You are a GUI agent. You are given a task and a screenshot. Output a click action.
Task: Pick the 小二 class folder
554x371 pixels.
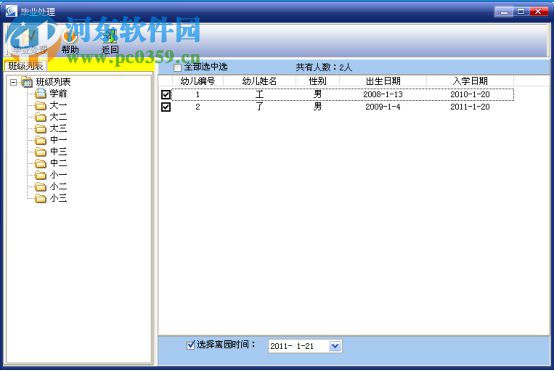(58, 186)
